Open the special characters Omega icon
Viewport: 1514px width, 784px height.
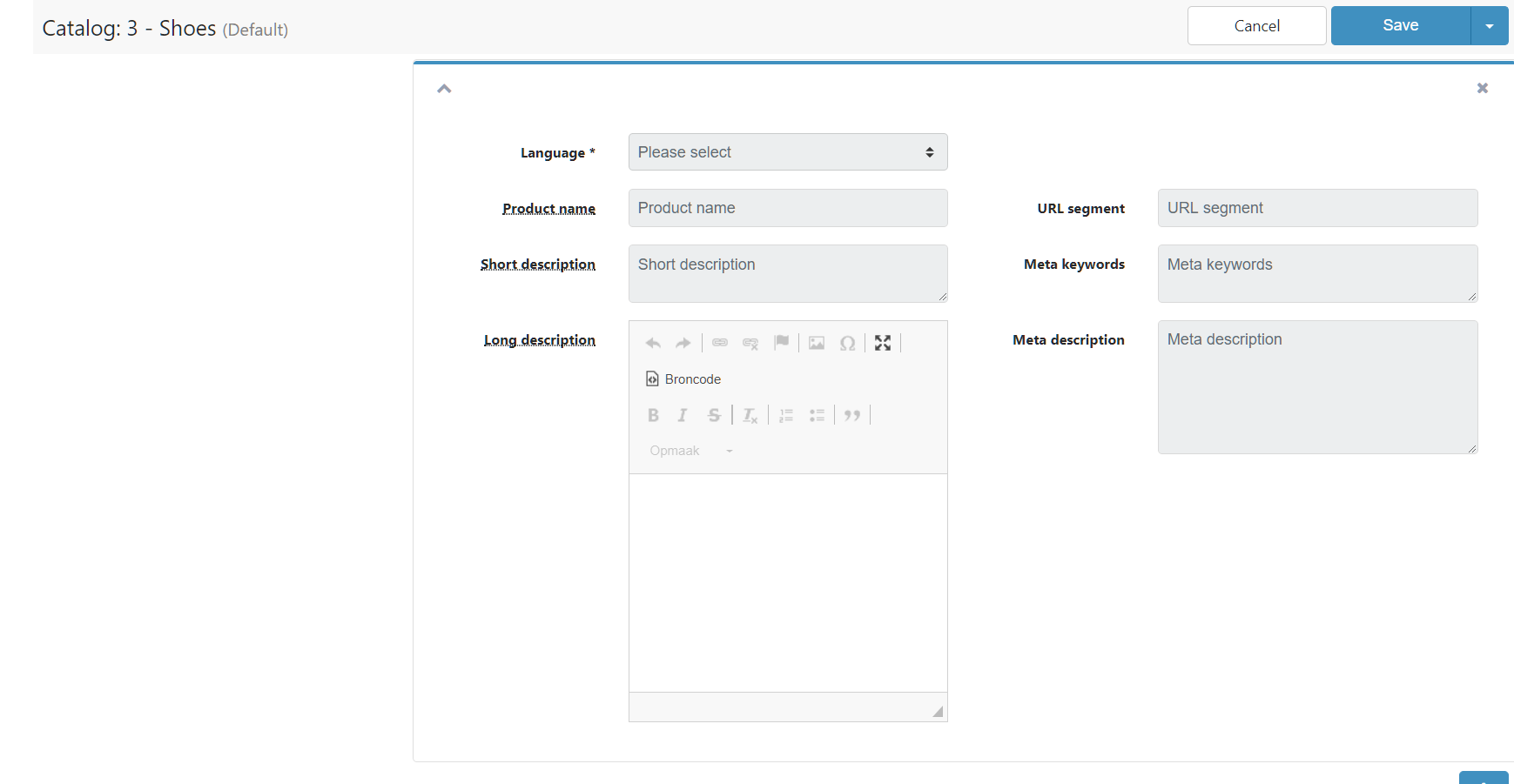pos(847,343)
